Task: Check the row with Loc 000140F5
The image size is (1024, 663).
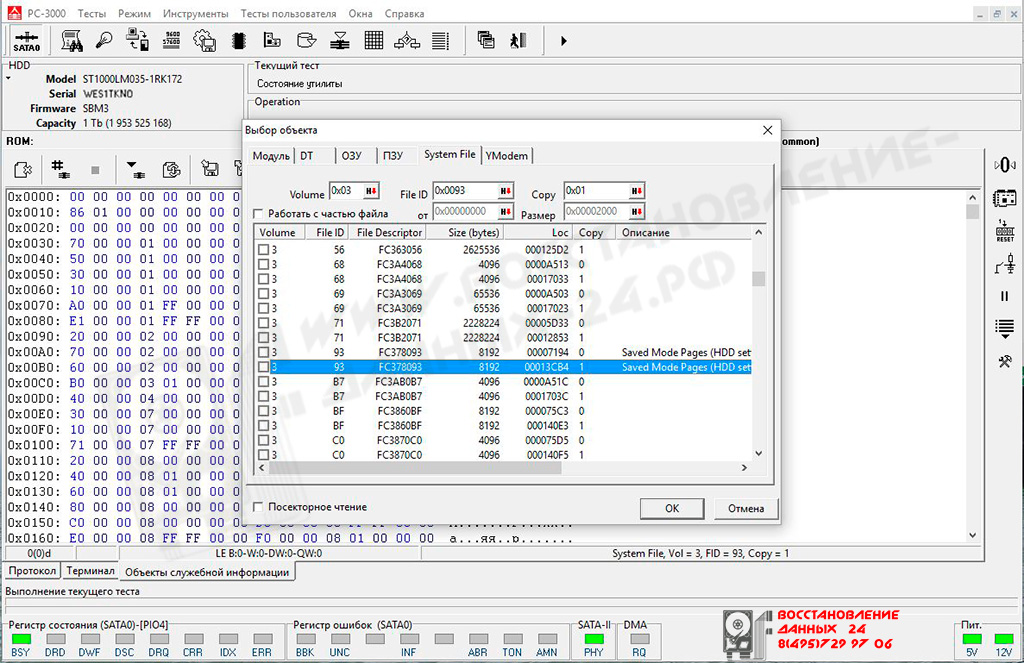Action: pyautogui.click(x=263, y=455)
